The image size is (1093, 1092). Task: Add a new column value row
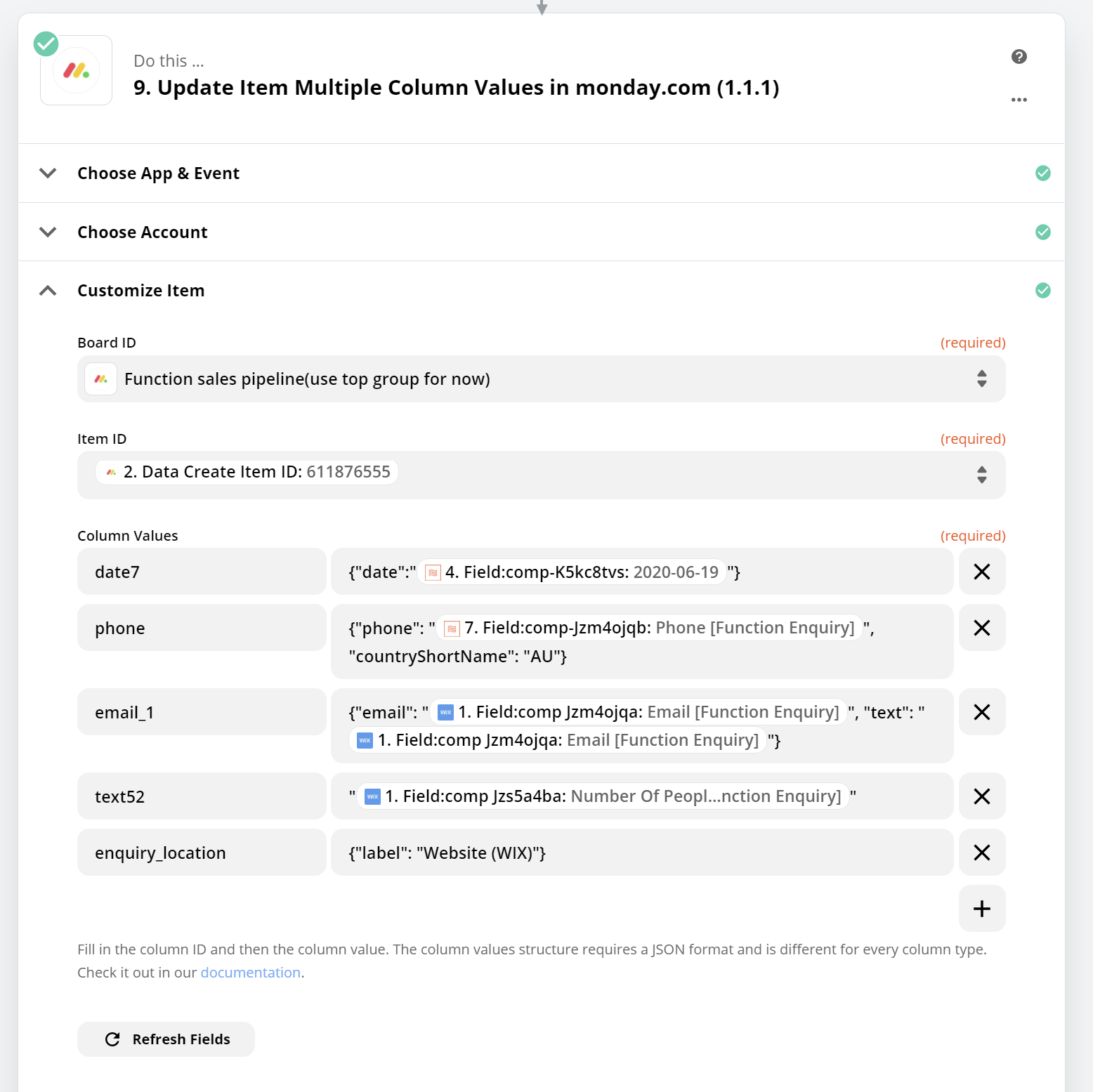tap(981, 909)
